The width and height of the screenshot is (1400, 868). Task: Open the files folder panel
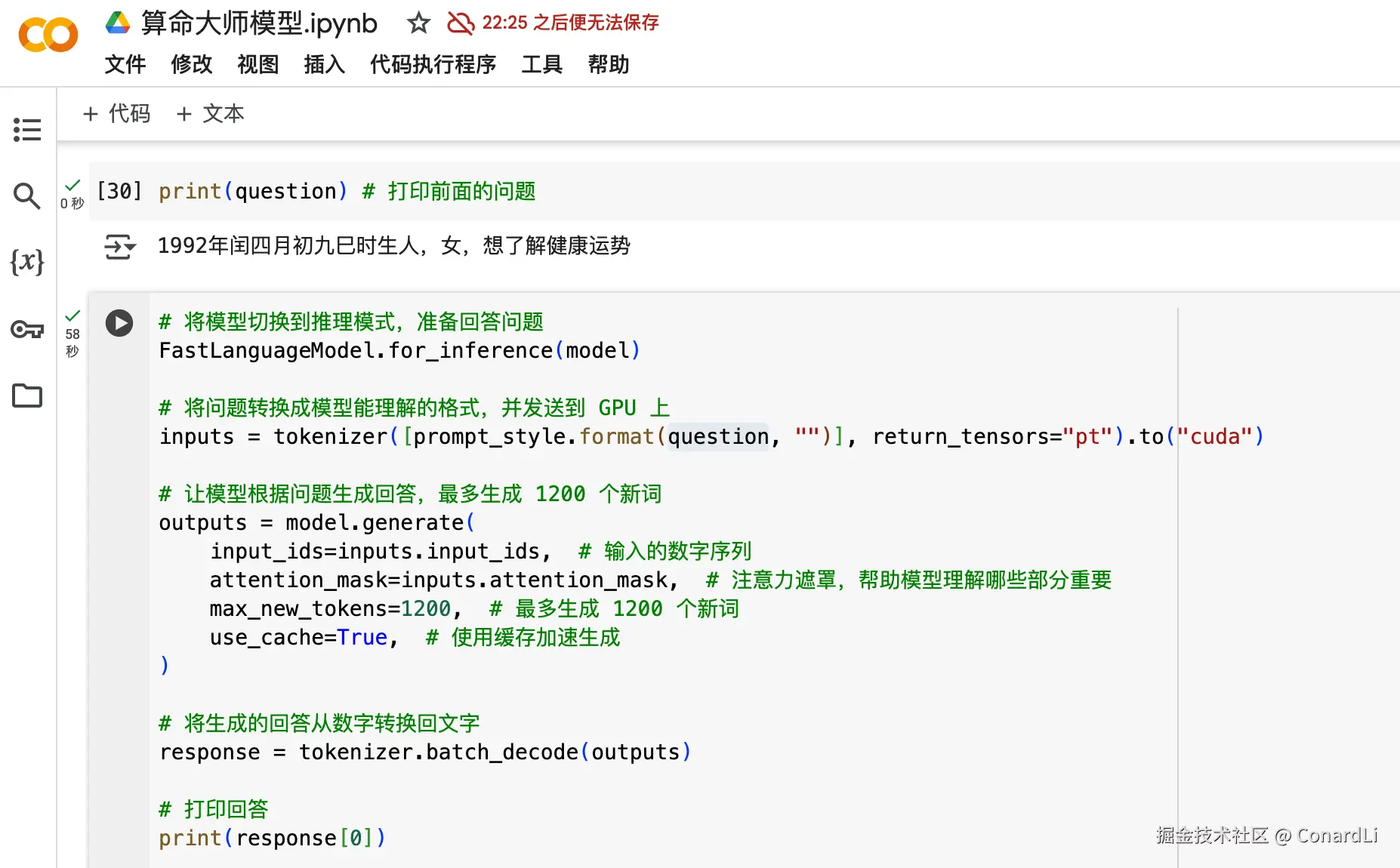27,396
